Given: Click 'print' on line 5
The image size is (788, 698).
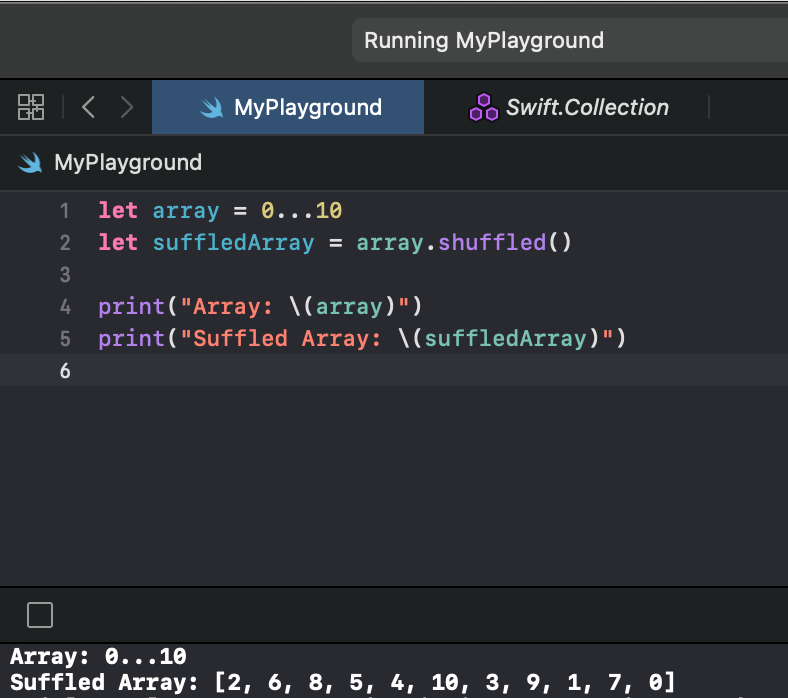Looking at the screenshot, I should 132,339.
